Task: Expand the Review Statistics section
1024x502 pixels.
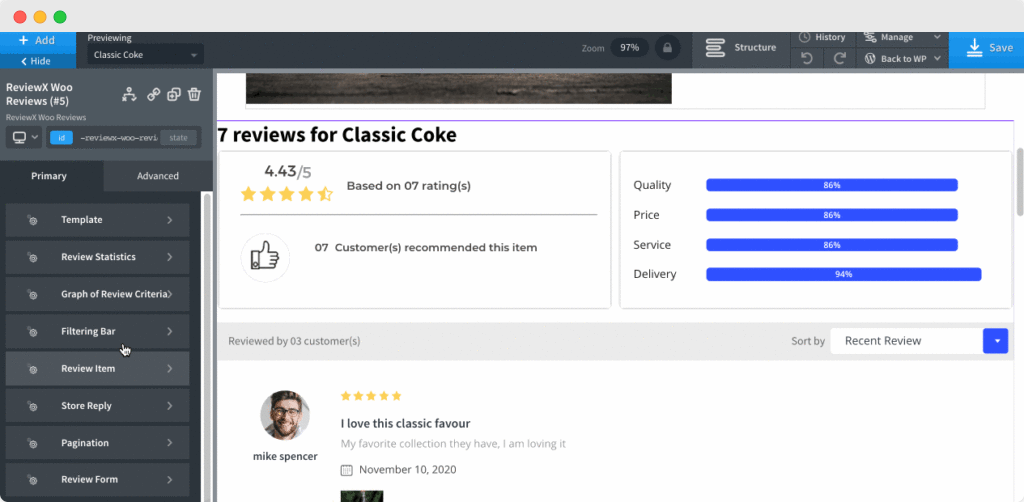Action: tap(97, 257)
